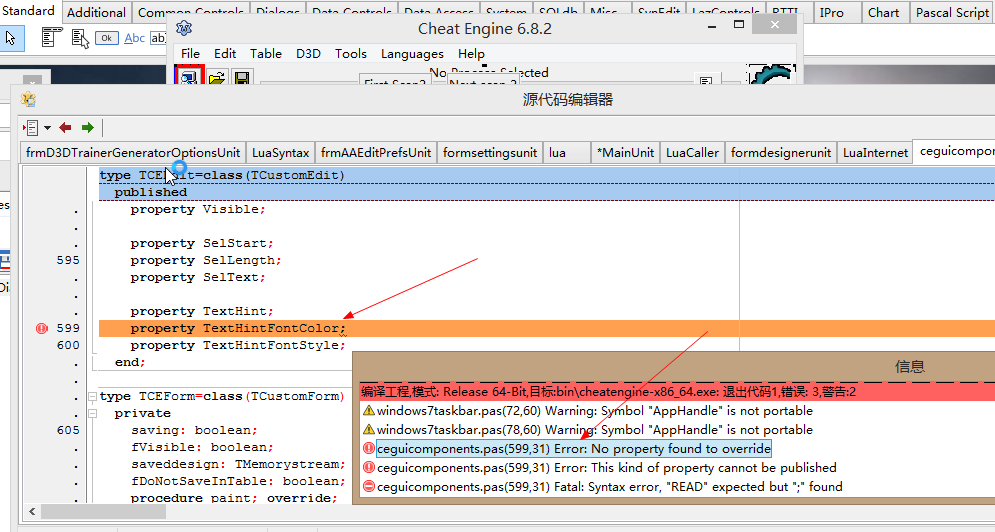Select the Pascal Script palette tab

coord(952,13)
